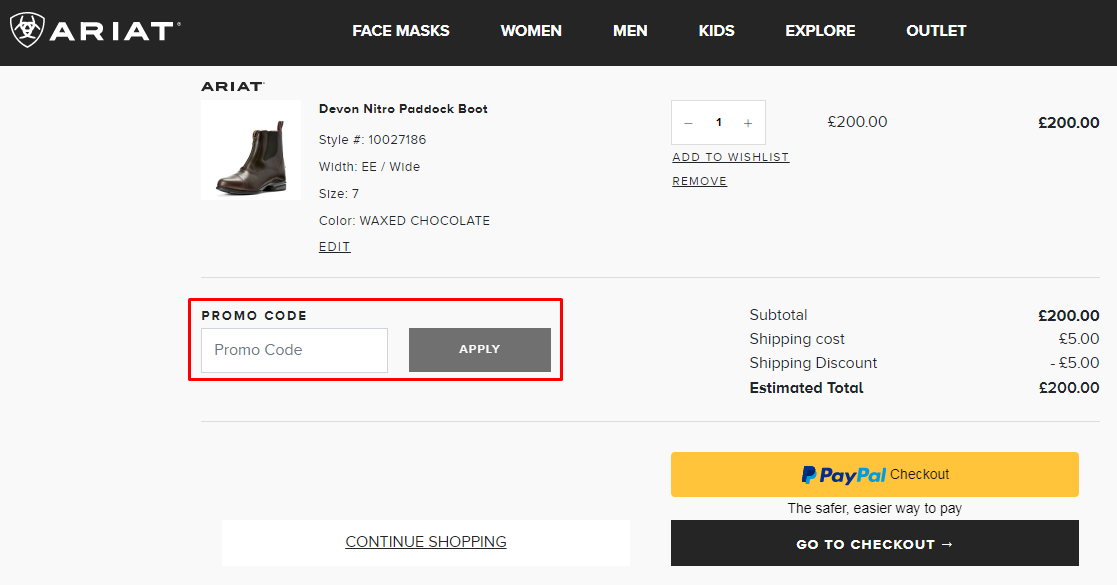Click the Devon Nitro Paddock Boot thumbnail
The height and width of the screenshot is (585, 1117).
click(x=251, y=150)
